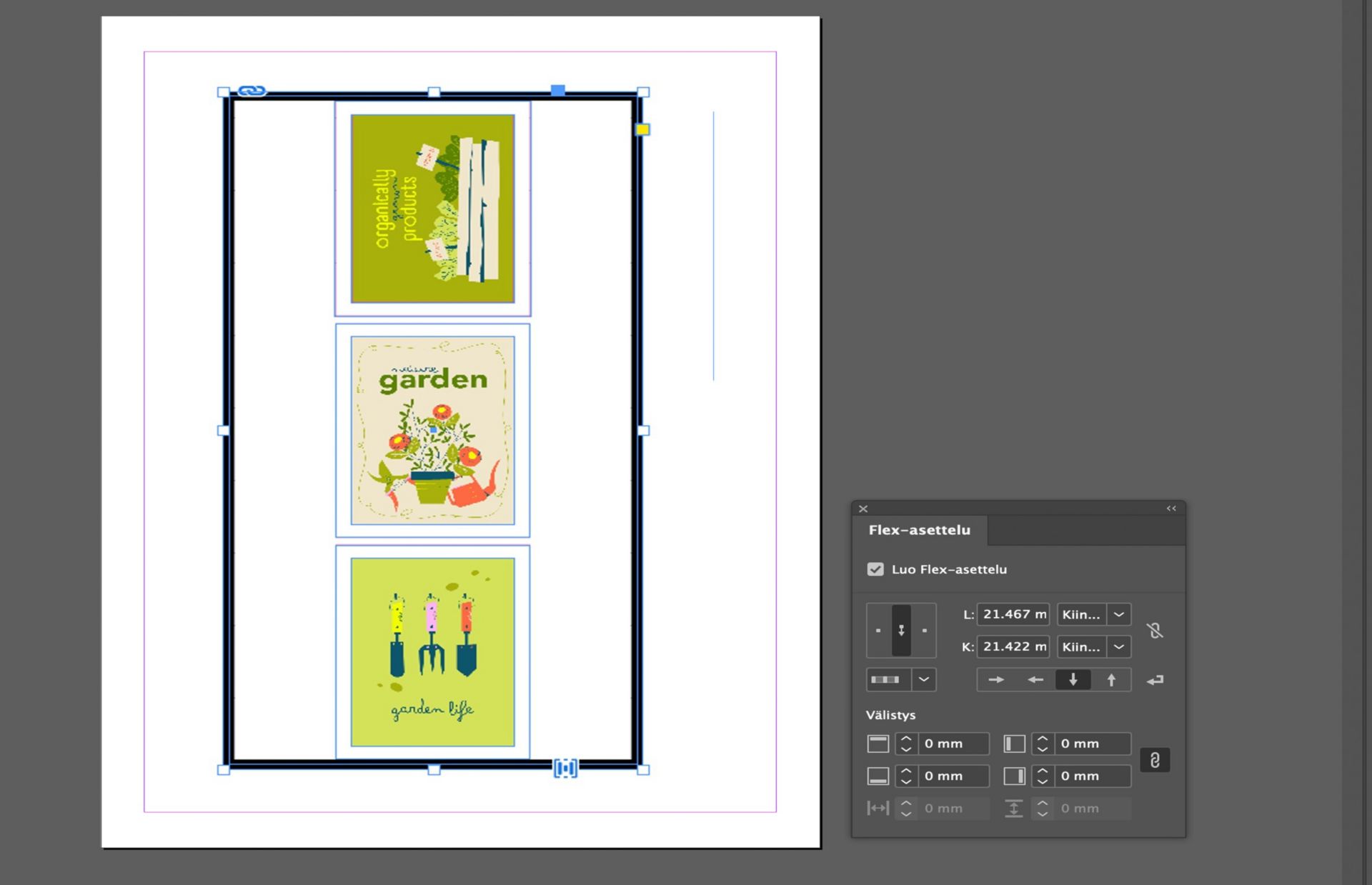Screen dimensions: 1372x885
Task: Open the L width sizing dropdown
Action: point(1119,614)
